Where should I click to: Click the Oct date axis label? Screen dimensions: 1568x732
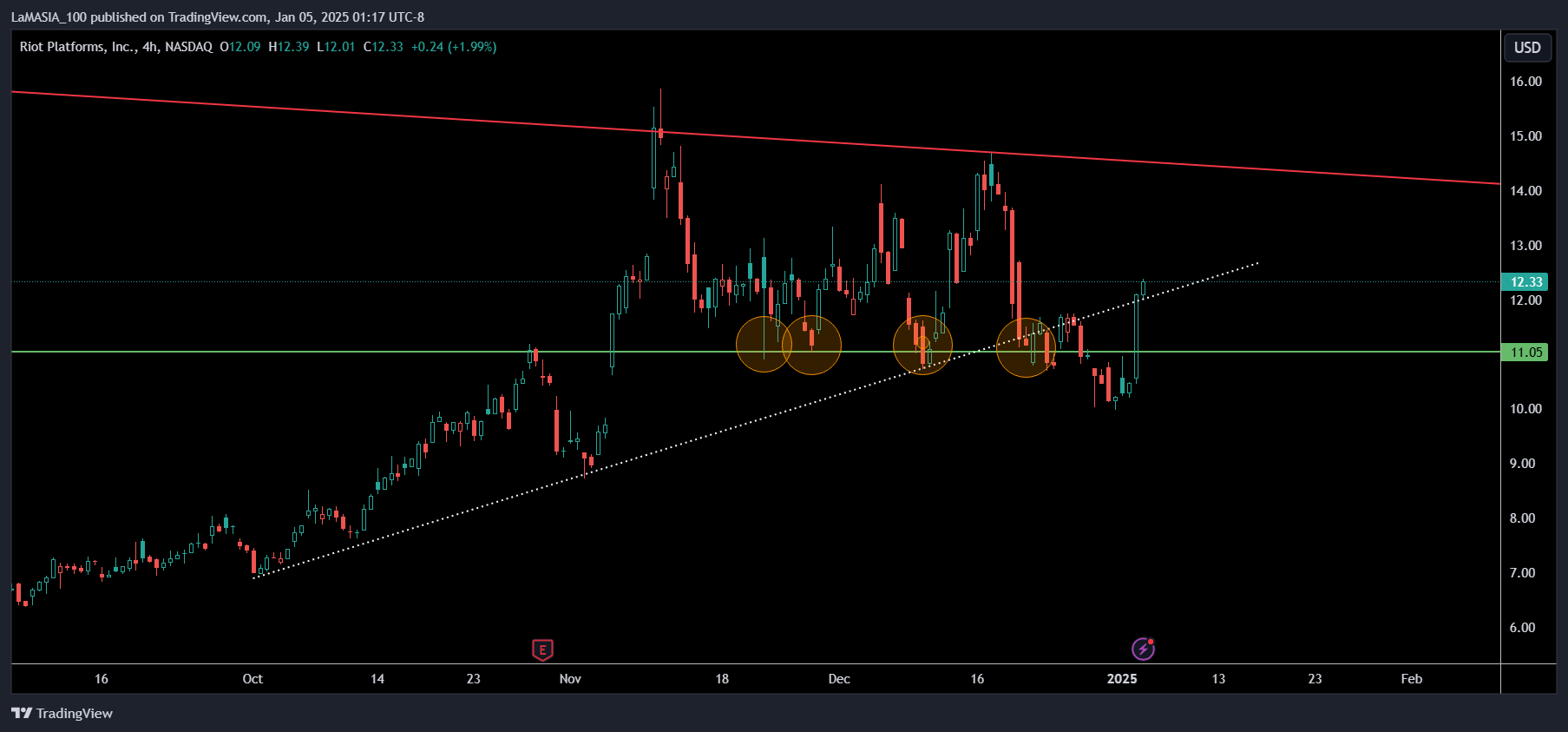tap(253, 679)
